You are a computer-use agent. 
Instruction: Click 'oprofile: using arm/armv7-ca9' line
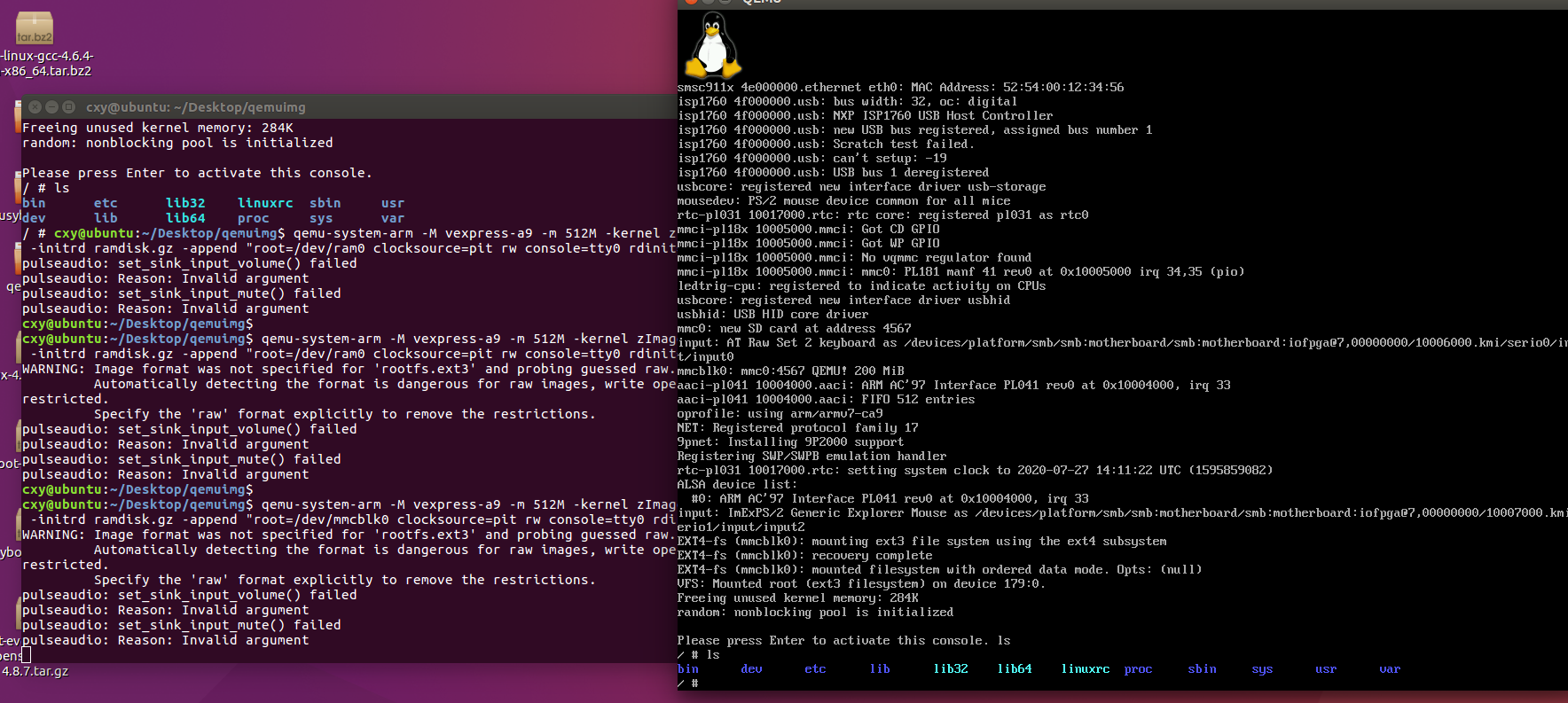click(x=780, y=414)
